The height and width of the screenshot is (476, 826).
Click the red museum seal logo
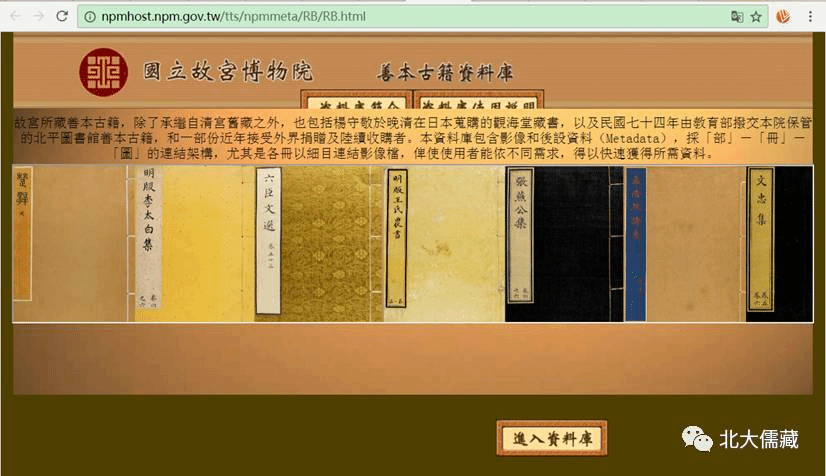pos(103,71)
